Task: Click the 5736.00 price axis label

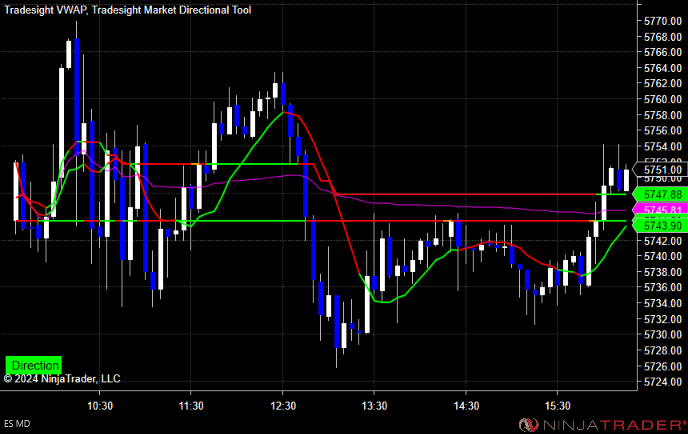Action: click(x=663, y=287)
